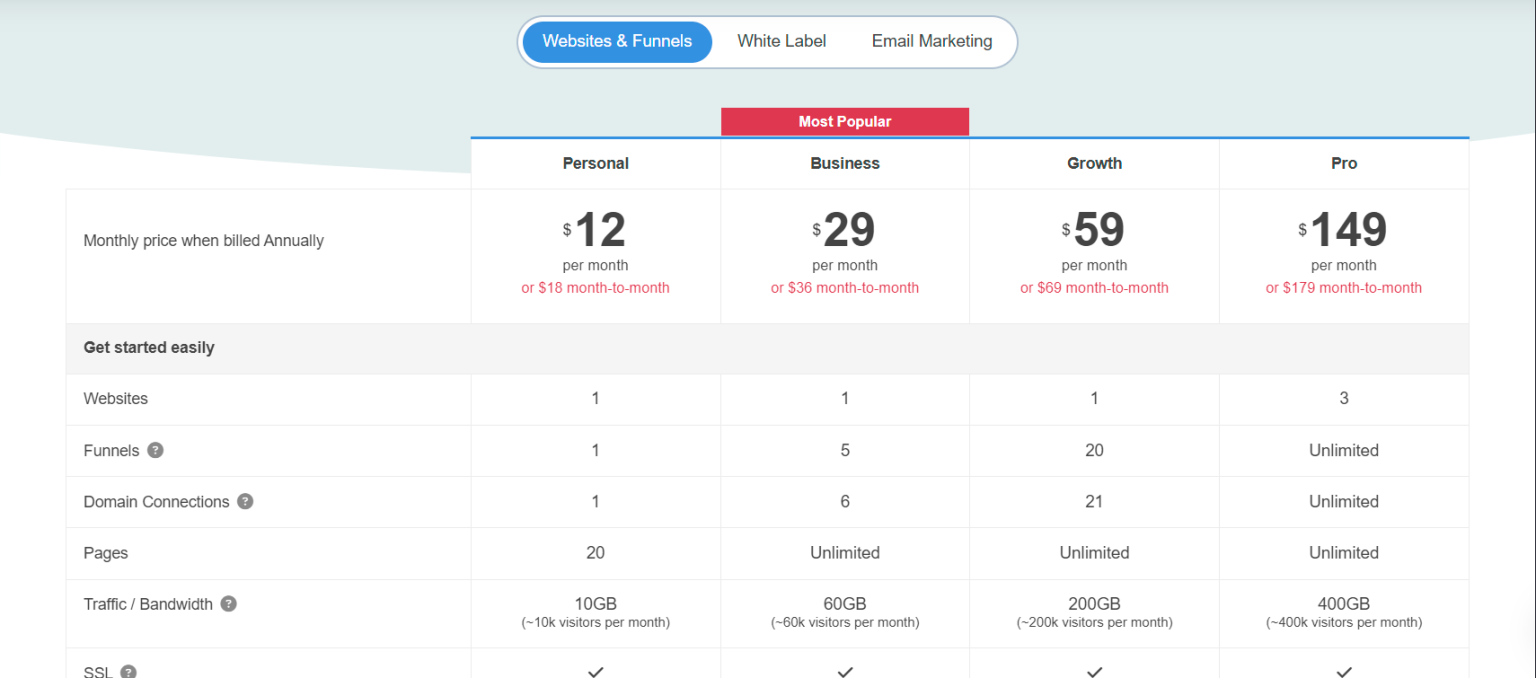Select the Personal plan header
Screen dimensions: 1536x678
point(595,162)
